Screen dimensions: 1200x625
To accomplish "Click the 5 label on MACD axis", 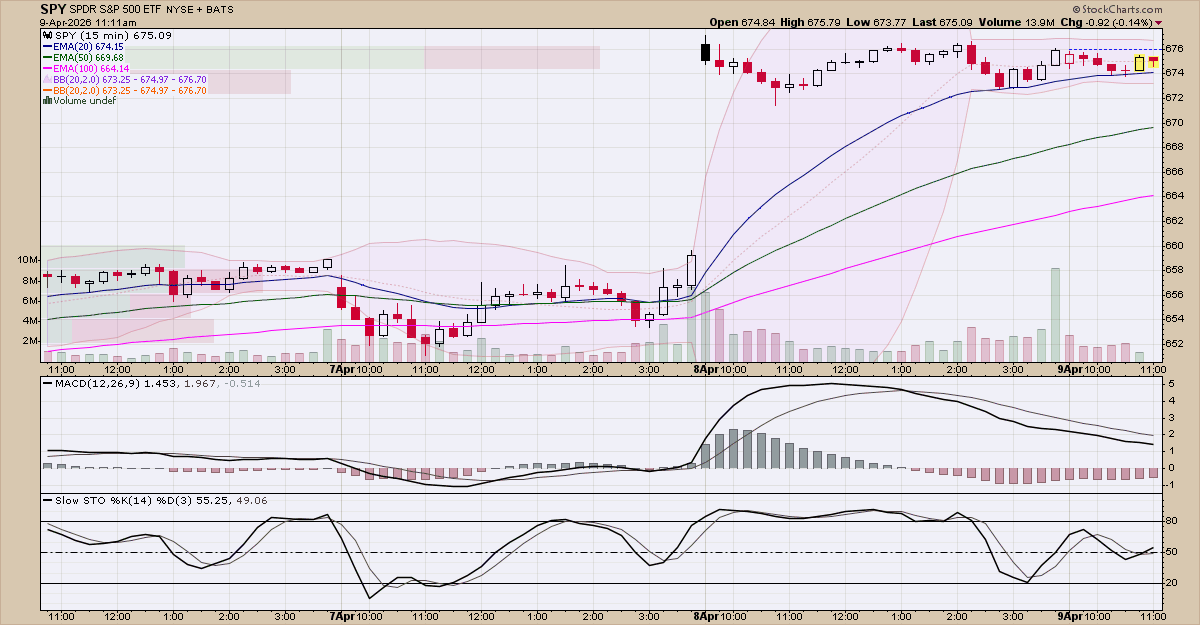I will [1171, 384].
